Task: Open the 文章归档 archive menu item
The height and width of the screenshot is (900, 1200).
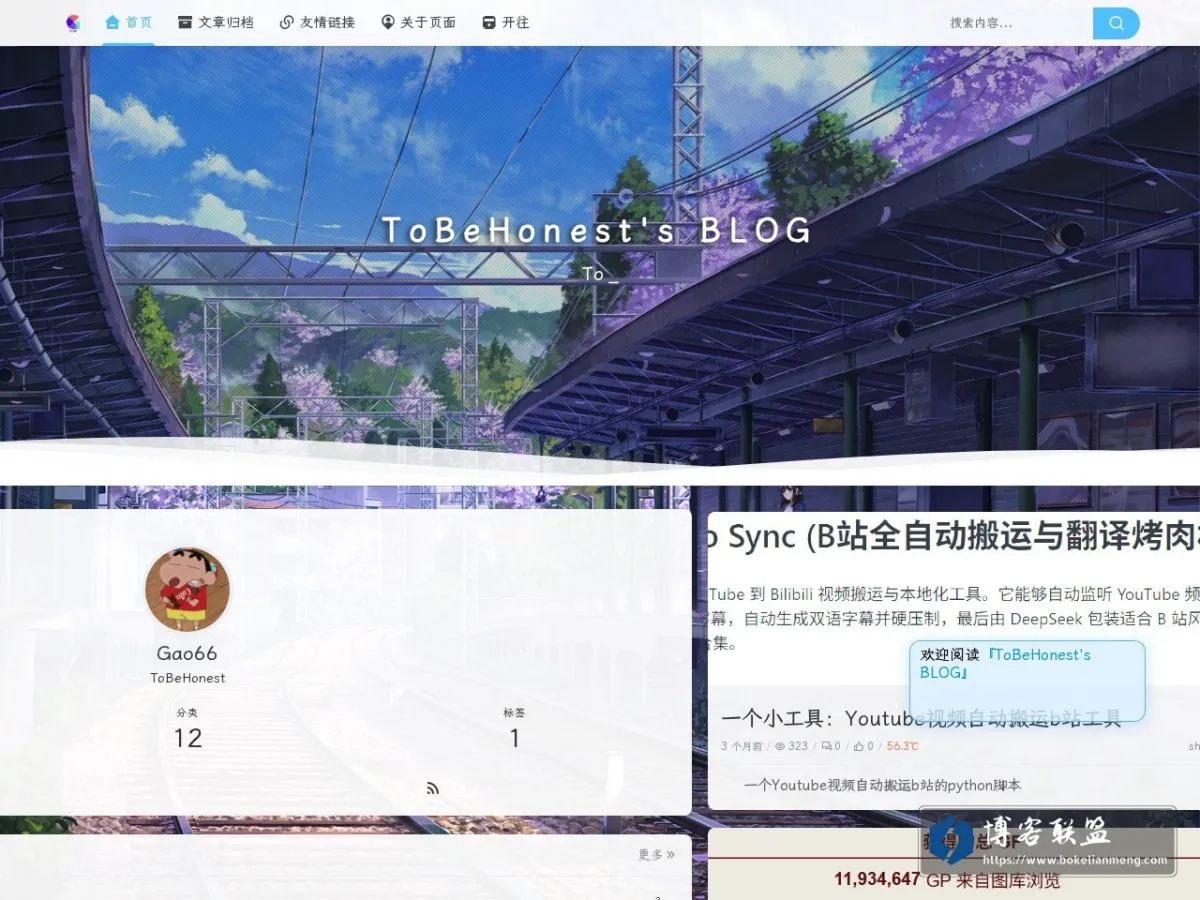Action: (x=215, y=22)
